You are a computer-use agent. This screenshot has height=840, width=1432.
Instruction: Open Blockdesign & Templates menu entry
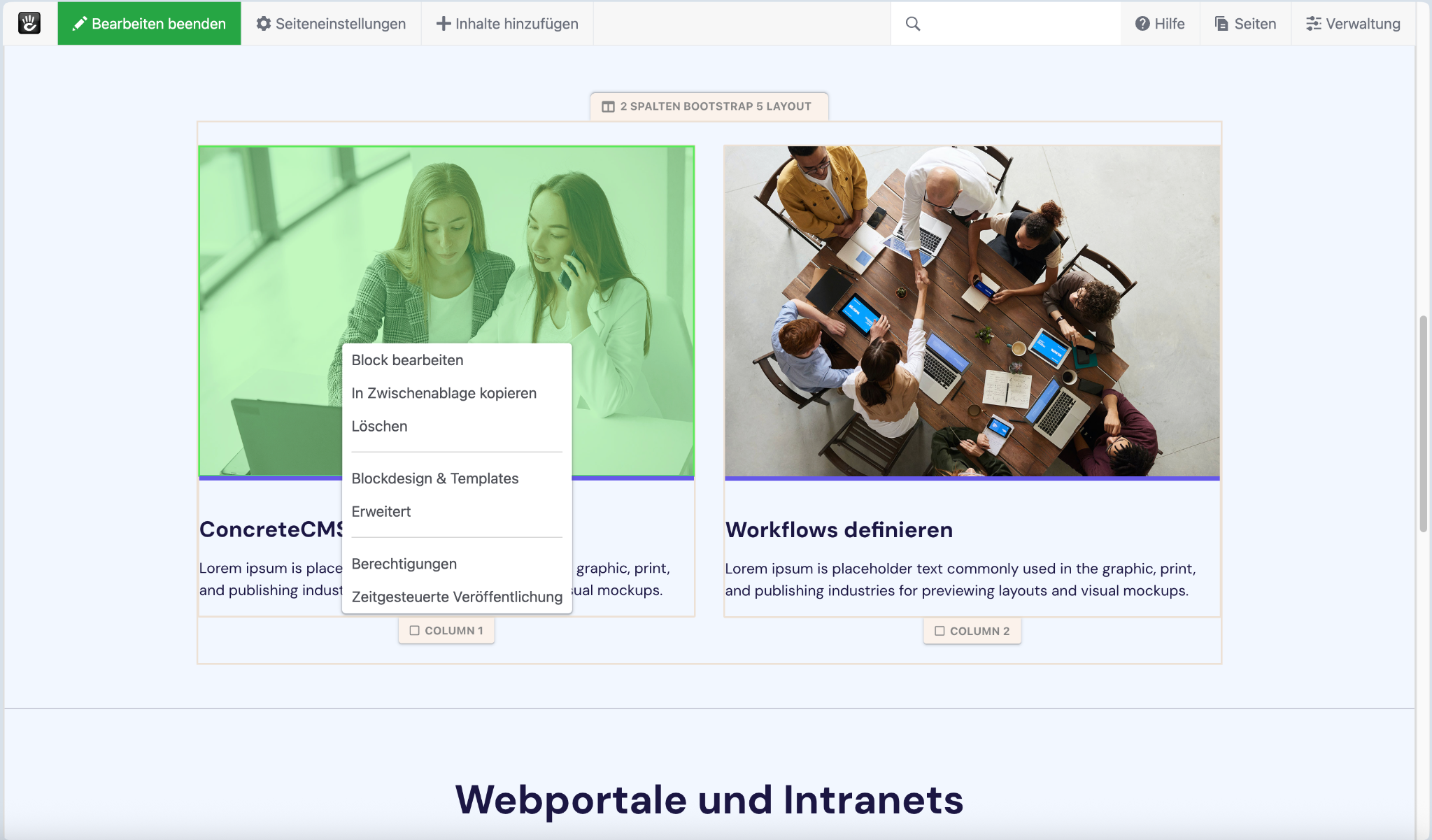pyautogui.click(x=456, y=478)
